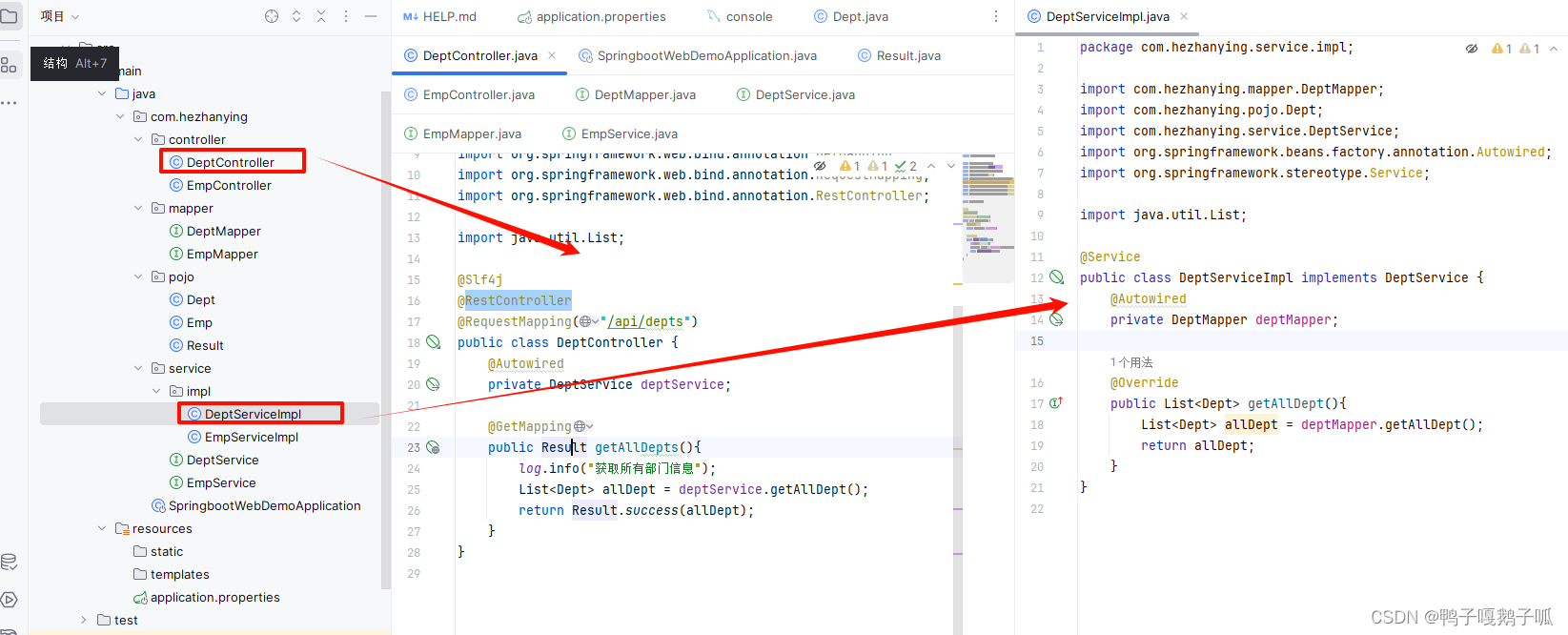The height and width of the screenshot is (635, 1568).
Task: Collapse the controller package
Action: pyautogui.click(x=138, y=139)
